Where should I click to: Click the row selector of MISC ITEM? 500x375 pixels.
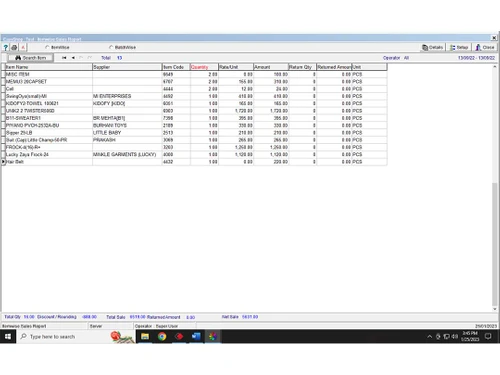[x=3, y=74]
